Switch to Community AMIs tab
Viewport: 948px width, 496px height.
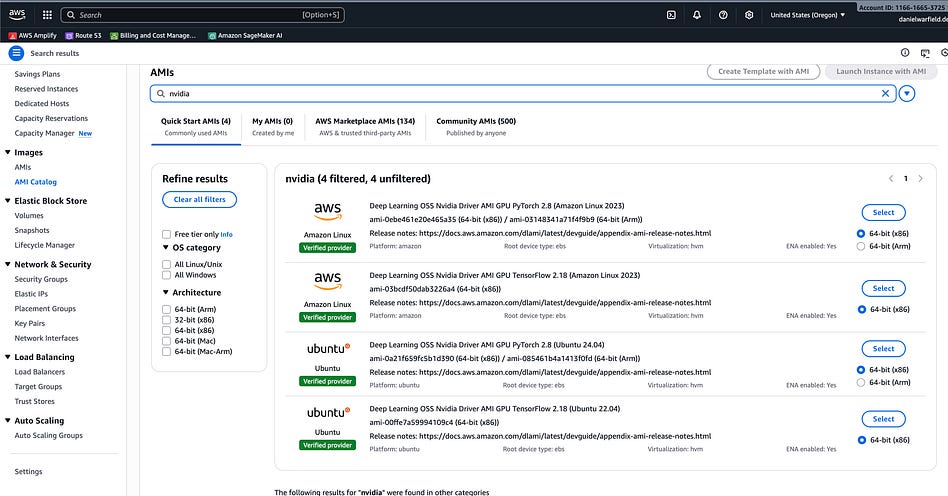(476, 126)
